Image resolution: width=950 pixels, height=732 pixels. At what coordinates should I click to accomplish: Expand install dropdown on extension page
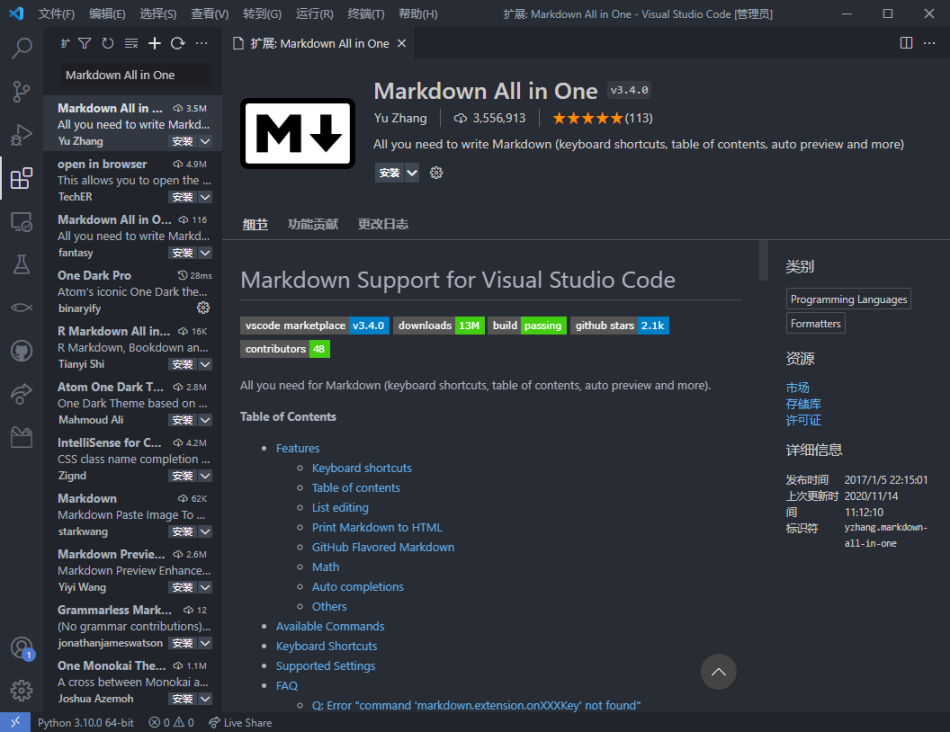pos(412,173)
